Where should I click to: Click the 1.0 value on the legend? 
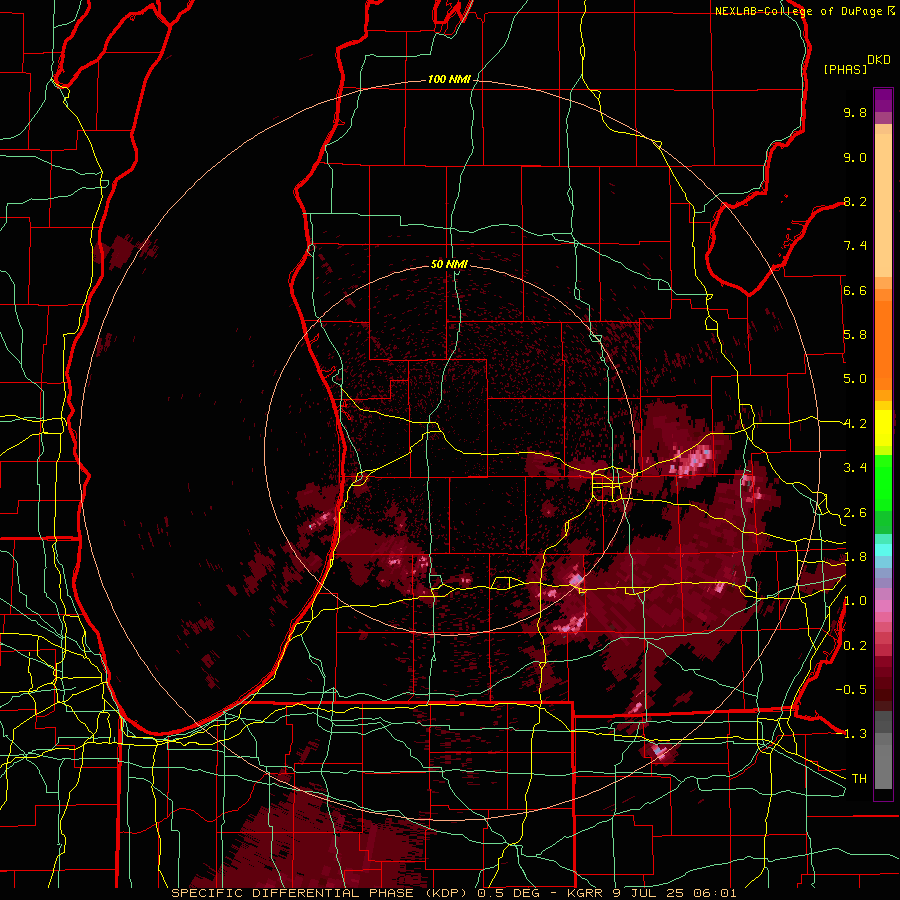pos(855,601)
